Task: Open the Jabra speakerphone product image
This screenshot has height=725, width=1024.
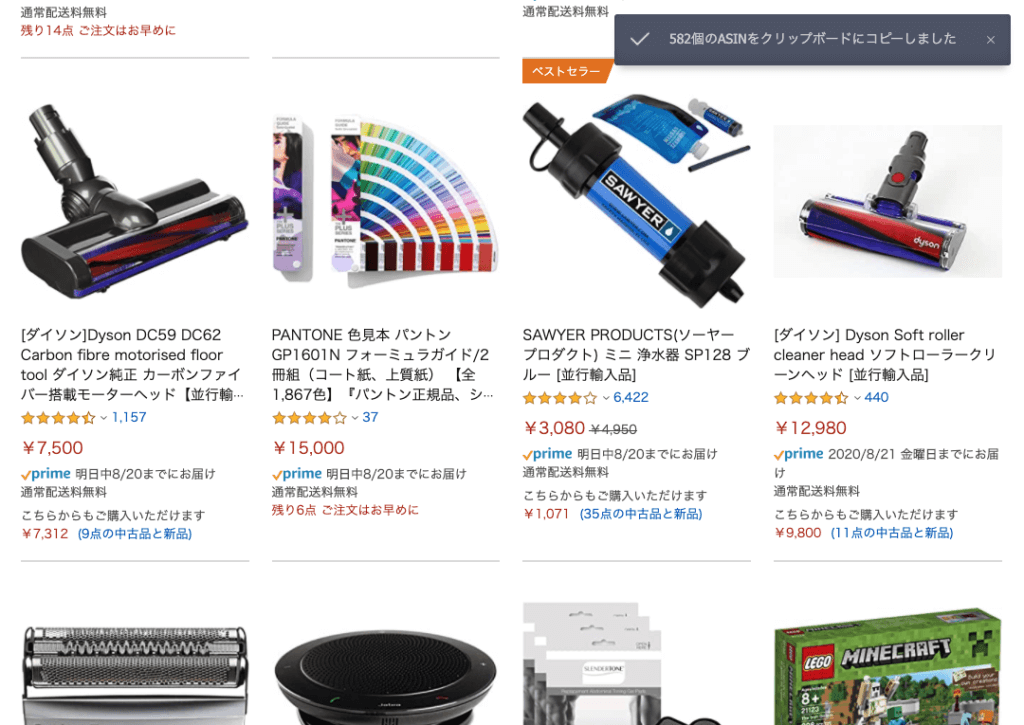Action: (x=385, y=678)
